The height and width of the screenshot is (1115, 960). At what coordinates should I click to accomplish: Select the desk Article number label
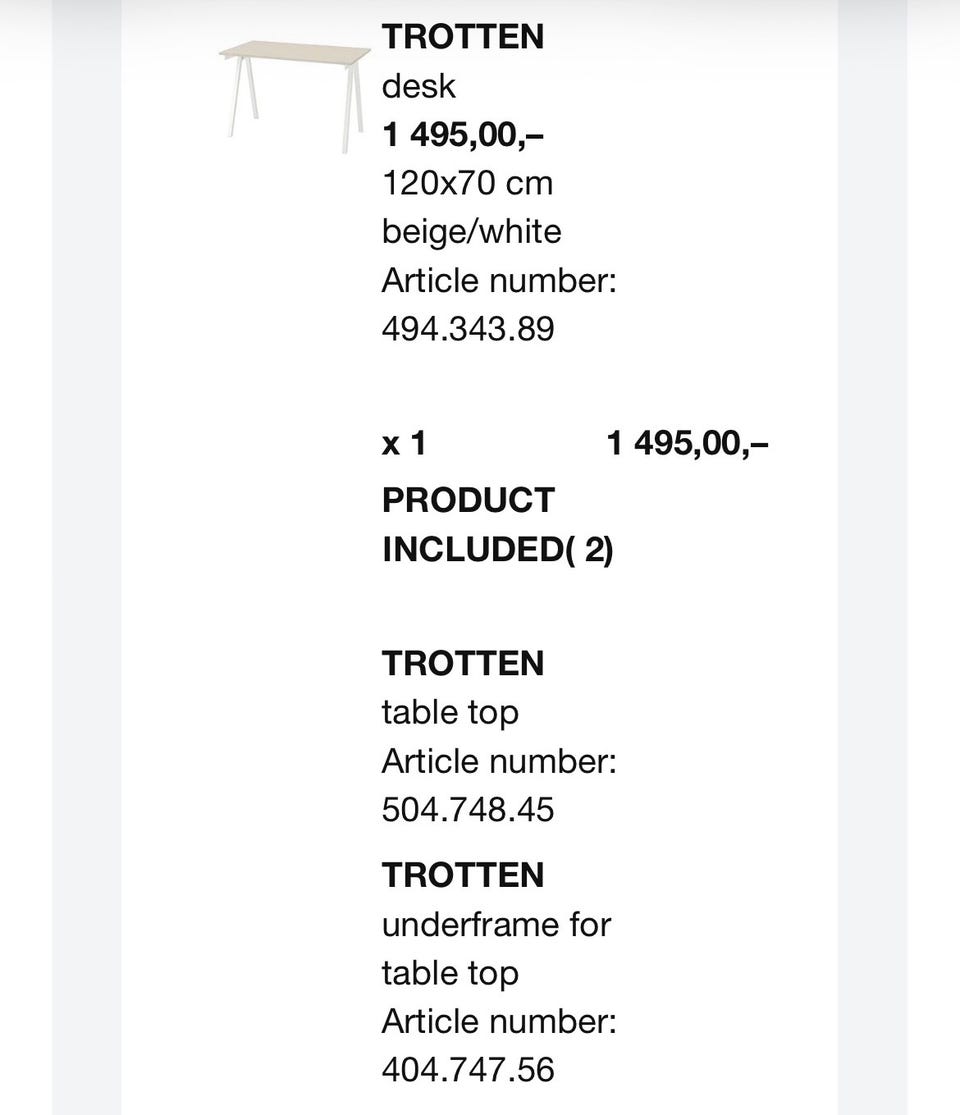499,280
